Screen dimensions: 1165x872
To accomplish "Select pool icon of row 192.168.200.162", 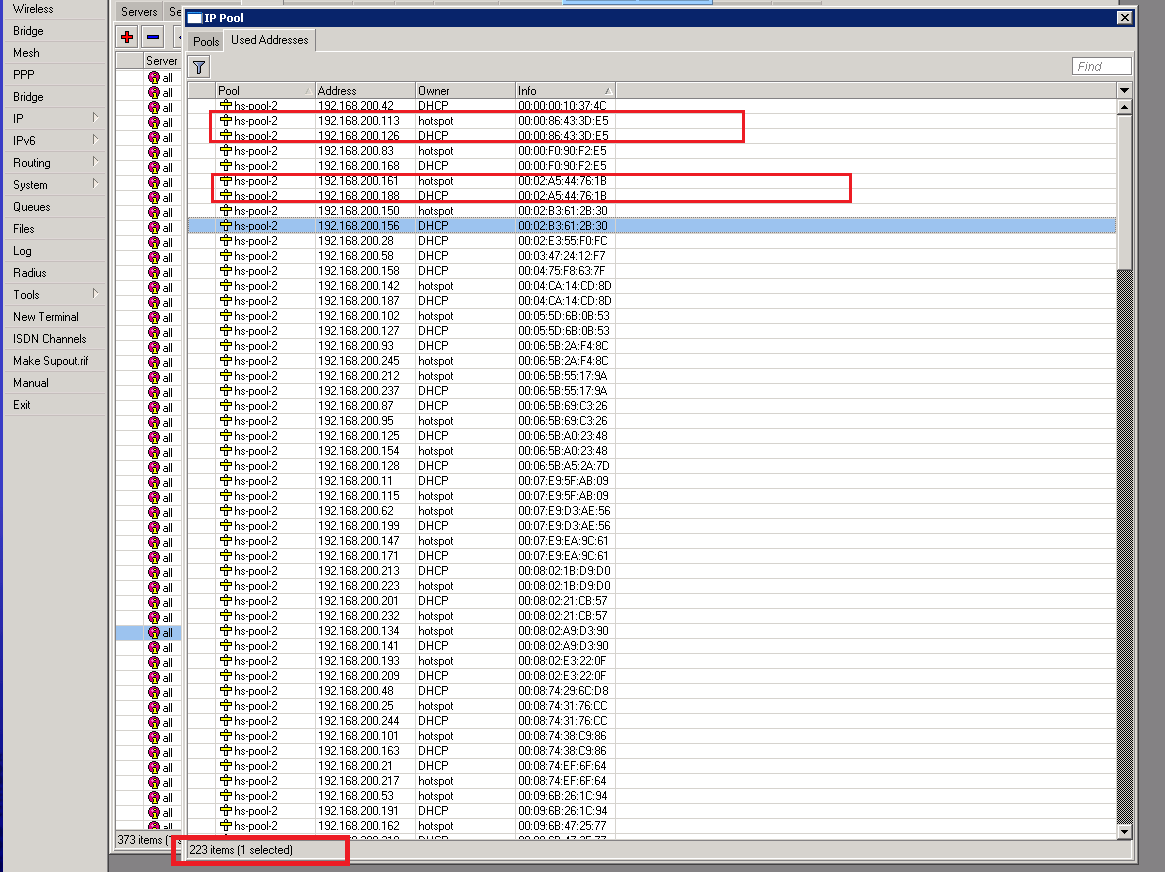I will (226, 826).
